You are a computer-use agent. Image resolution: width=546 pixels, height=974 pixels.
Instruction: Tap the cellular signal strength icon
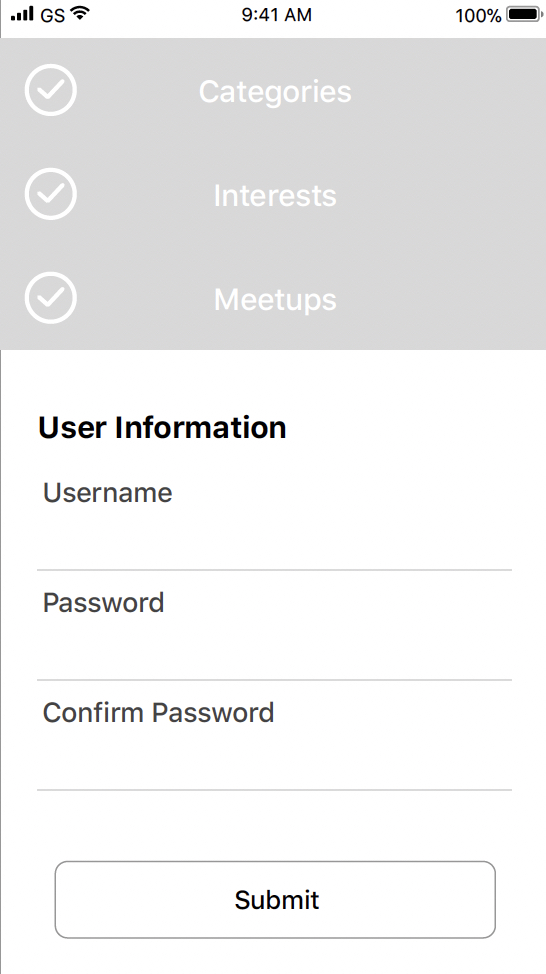22,14
